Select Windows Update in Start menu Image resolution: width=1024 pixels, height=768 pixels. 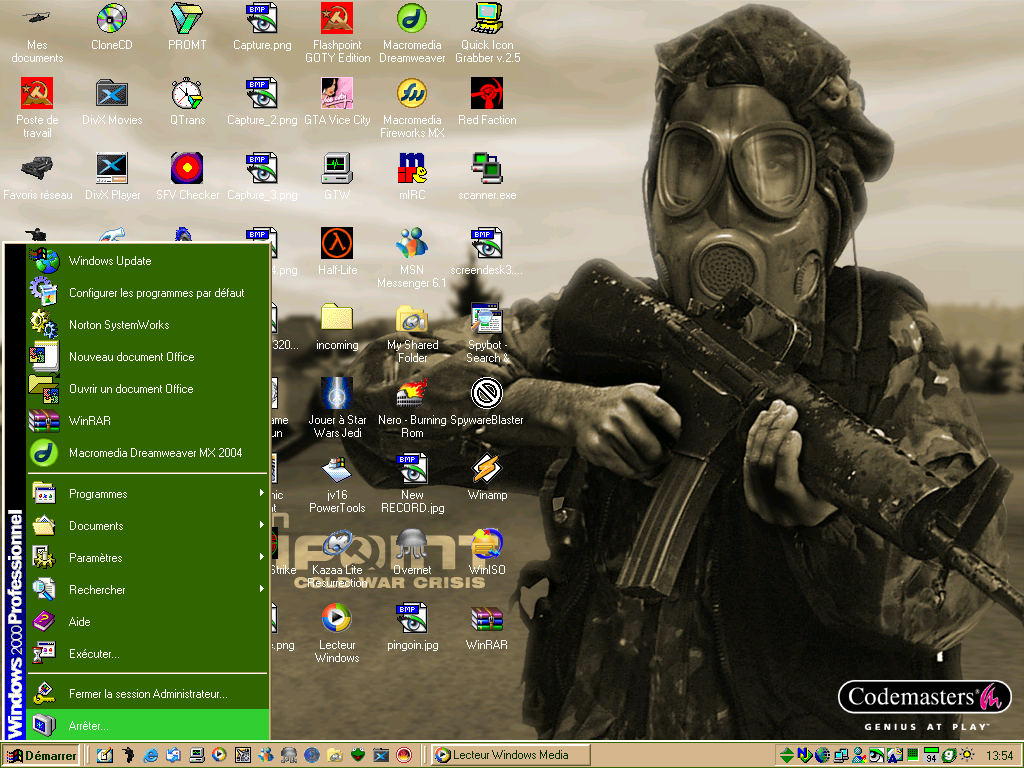tap(148, 261)
